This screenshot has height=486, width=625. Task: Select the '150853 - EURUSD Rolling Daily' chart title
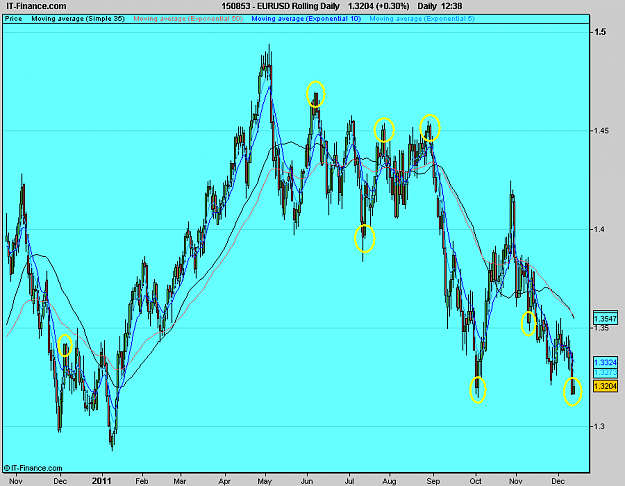pos(280,6)
